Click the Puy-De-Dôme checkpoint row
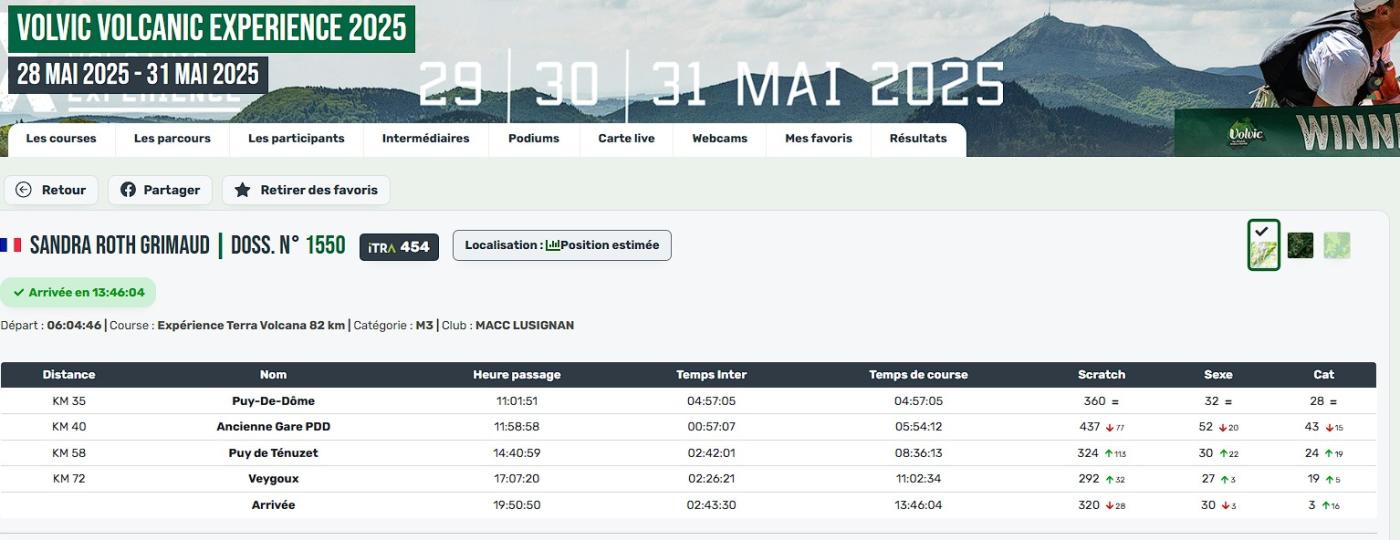 273,401
